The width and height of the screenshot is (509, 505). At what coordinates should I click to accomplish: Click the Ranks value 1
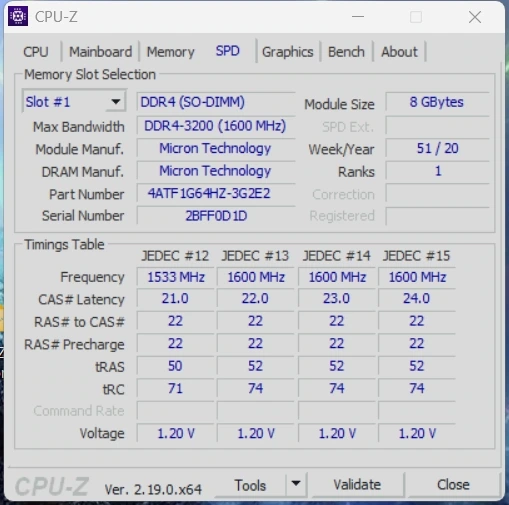(x=437, y=171)
